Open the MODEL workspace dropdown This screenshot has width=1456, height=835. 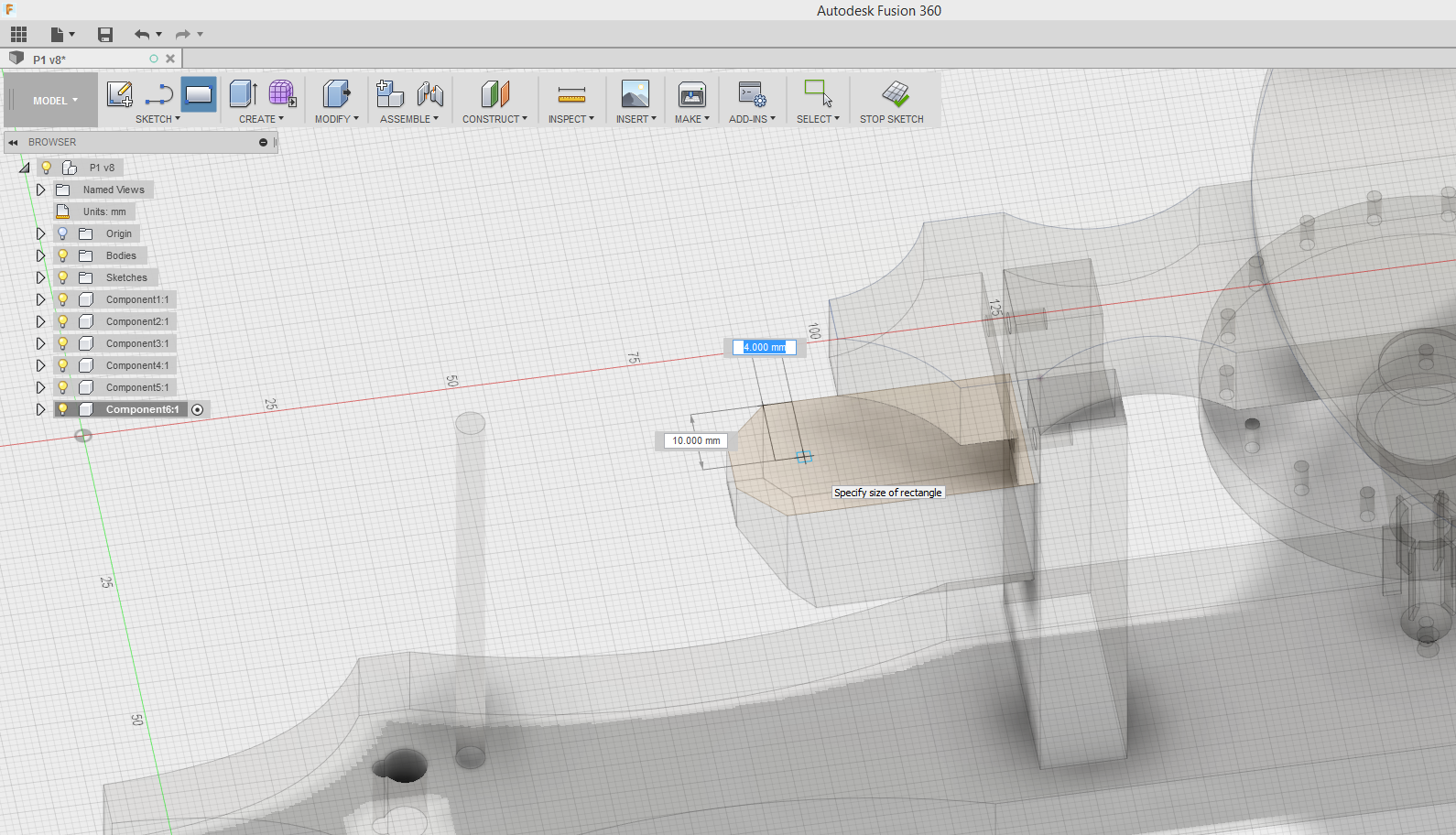coord(55,101)
